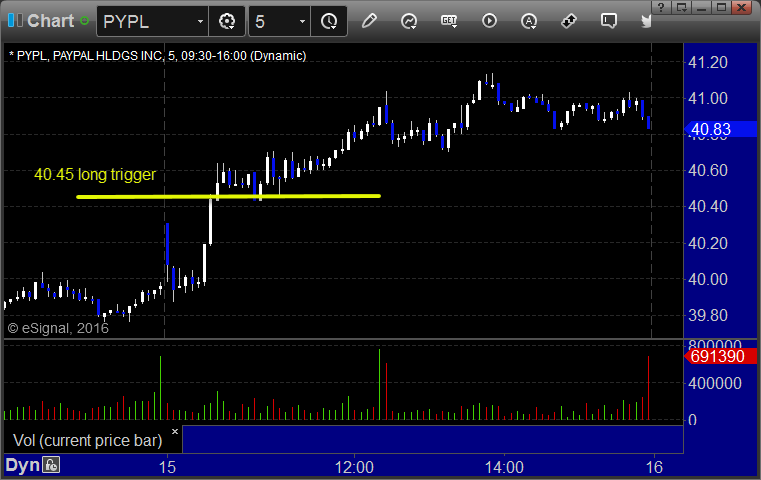Click the chart title '* PYPL, PAYPAL HLDGS INC' text

pyautogui.click(x=85, y=56)
